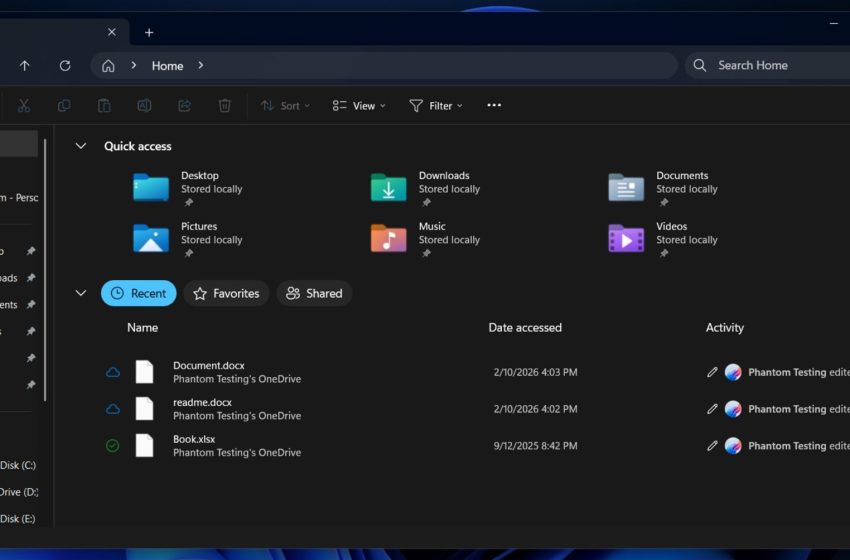Click the Document.docx file icon
Screen dimensions: 850x560
144,372
